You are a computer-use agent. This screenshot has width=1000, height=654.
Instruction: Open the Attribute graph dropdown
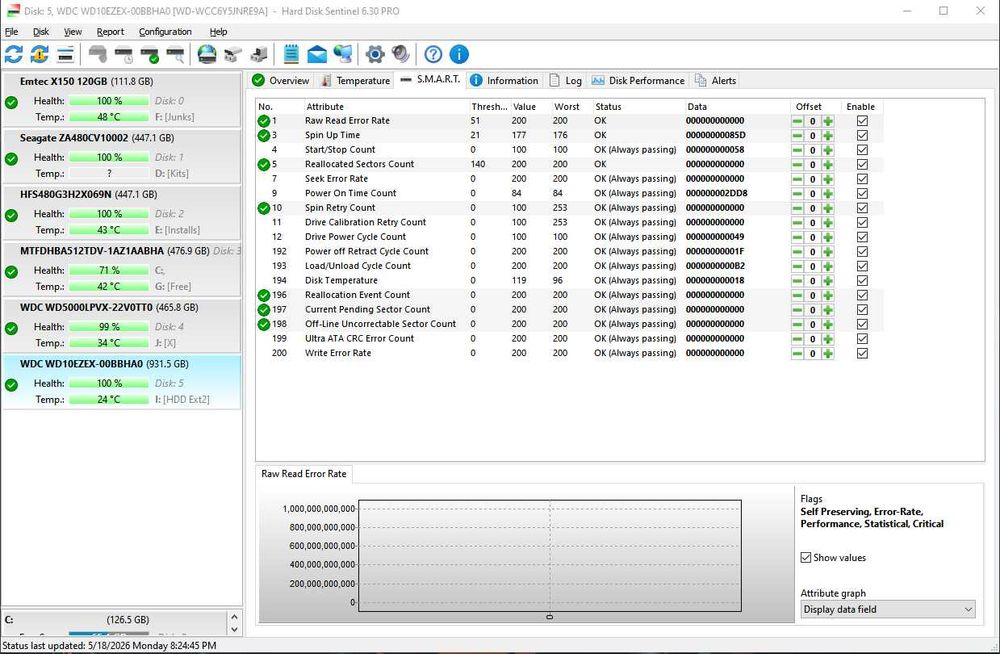(x=888, y=609)
